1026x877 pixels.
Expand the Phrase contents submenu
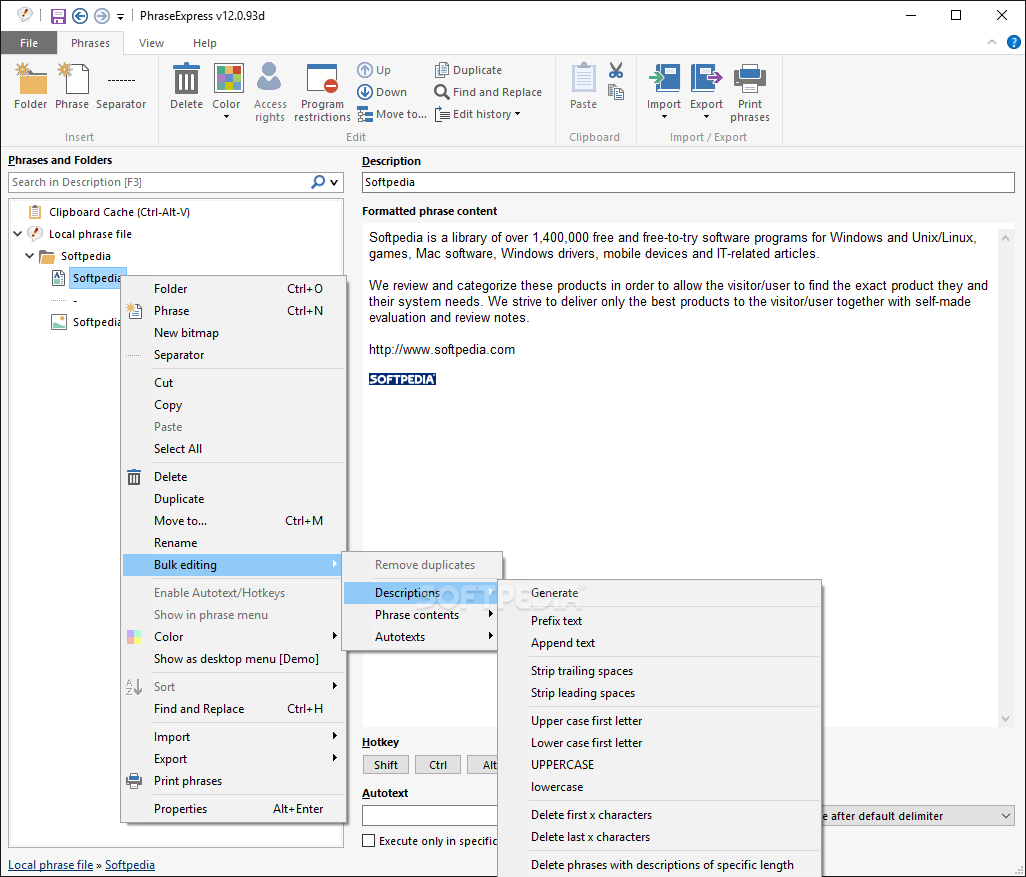[419, 615]
